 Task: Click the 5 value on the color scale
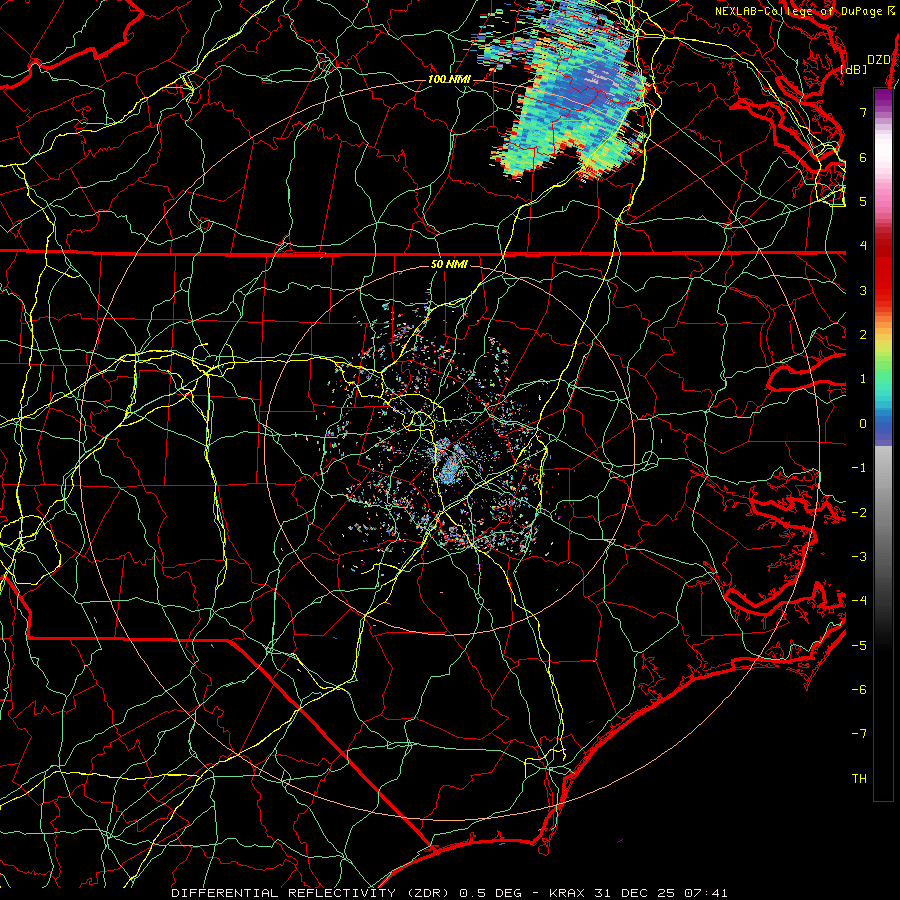pyautogui.click(x=863, y=201)
